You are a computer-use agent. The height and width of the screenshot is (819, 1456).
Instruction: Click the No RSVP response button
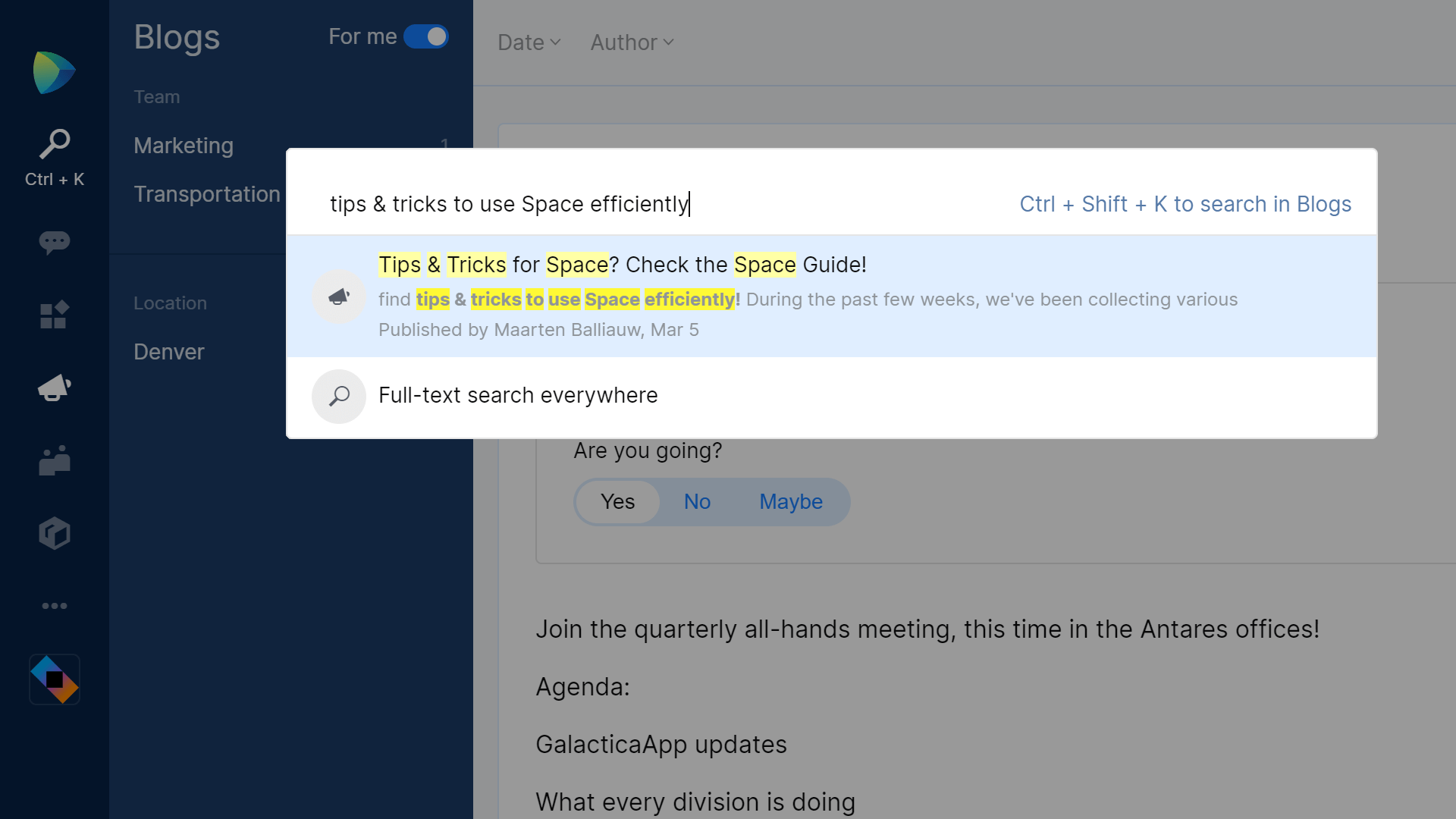[697, 501]
